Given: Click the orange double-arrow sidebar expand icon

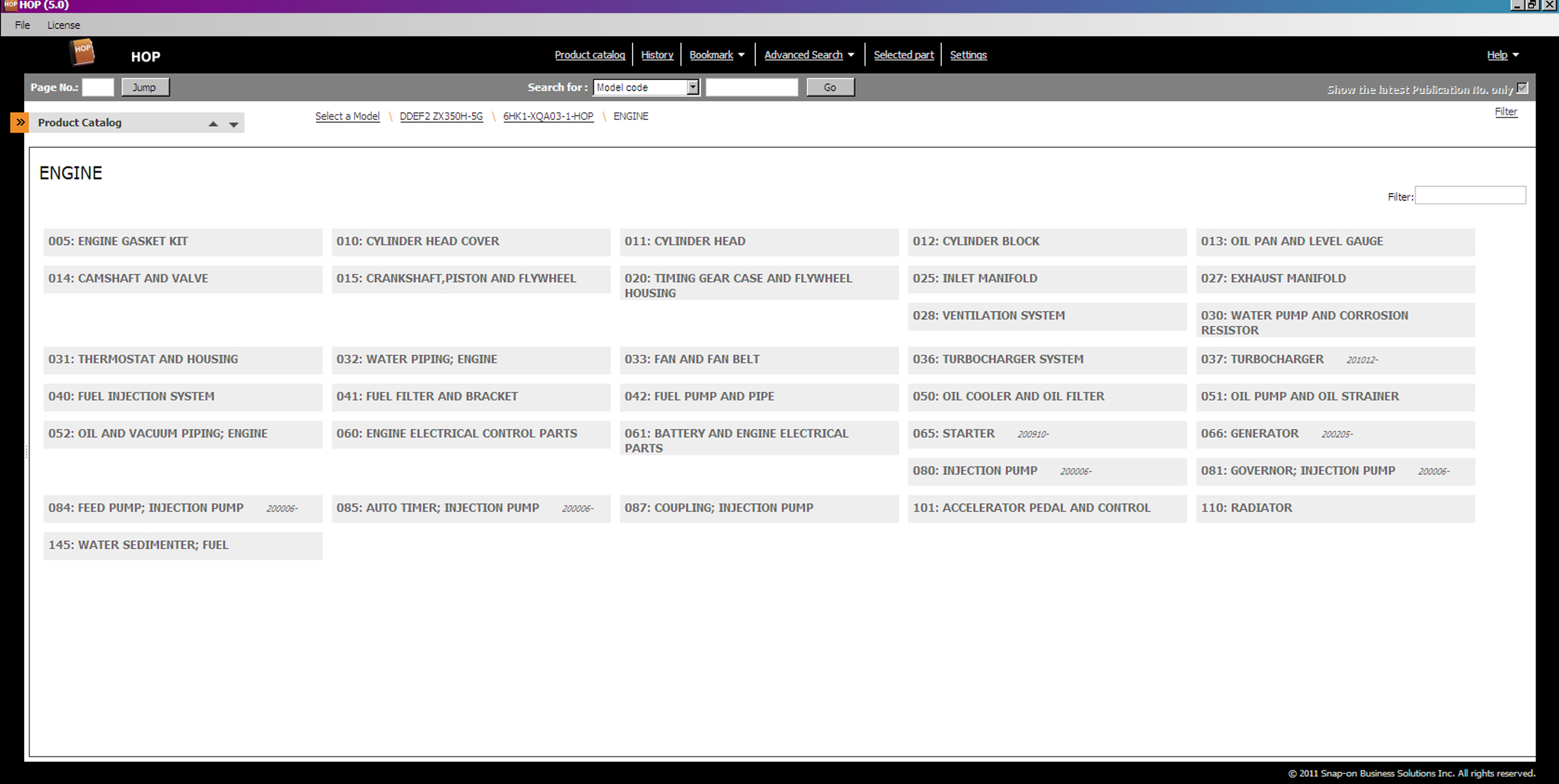Looking at the screenshot, I should [x=20, y=123].
